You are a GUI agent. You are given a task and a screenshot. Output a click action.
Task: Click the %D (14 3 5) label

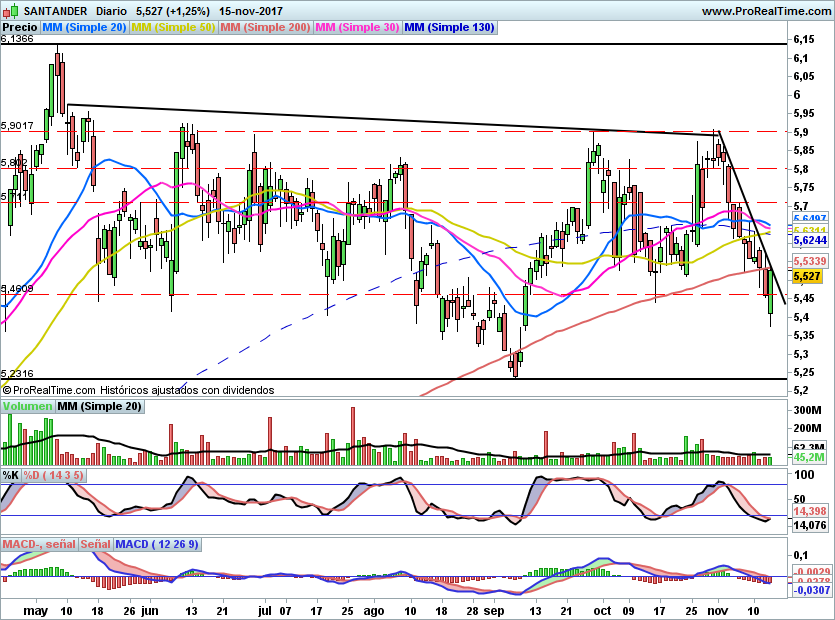(54, 475)
